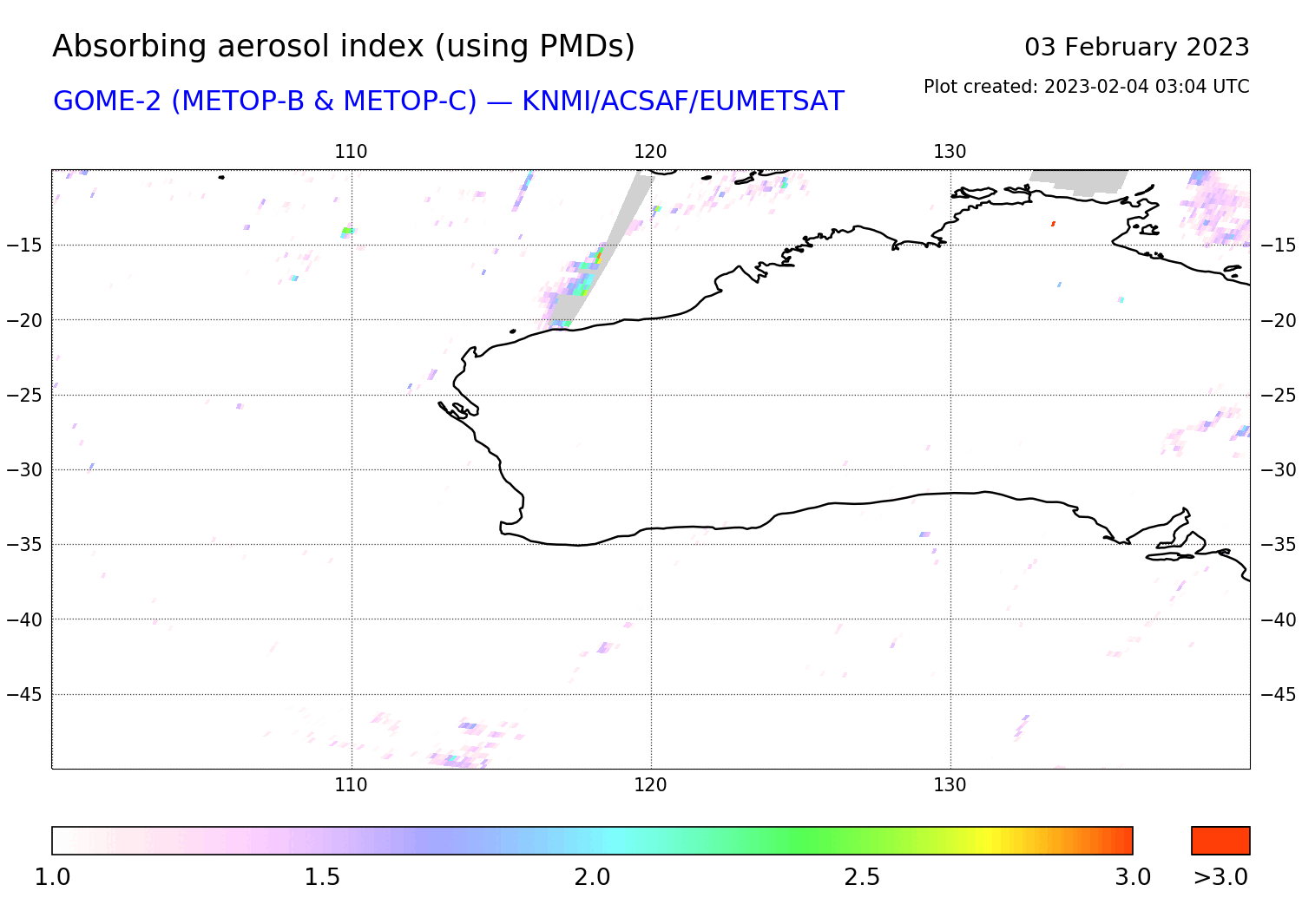Click the right latitude label "−45"

pos(1278,694)
